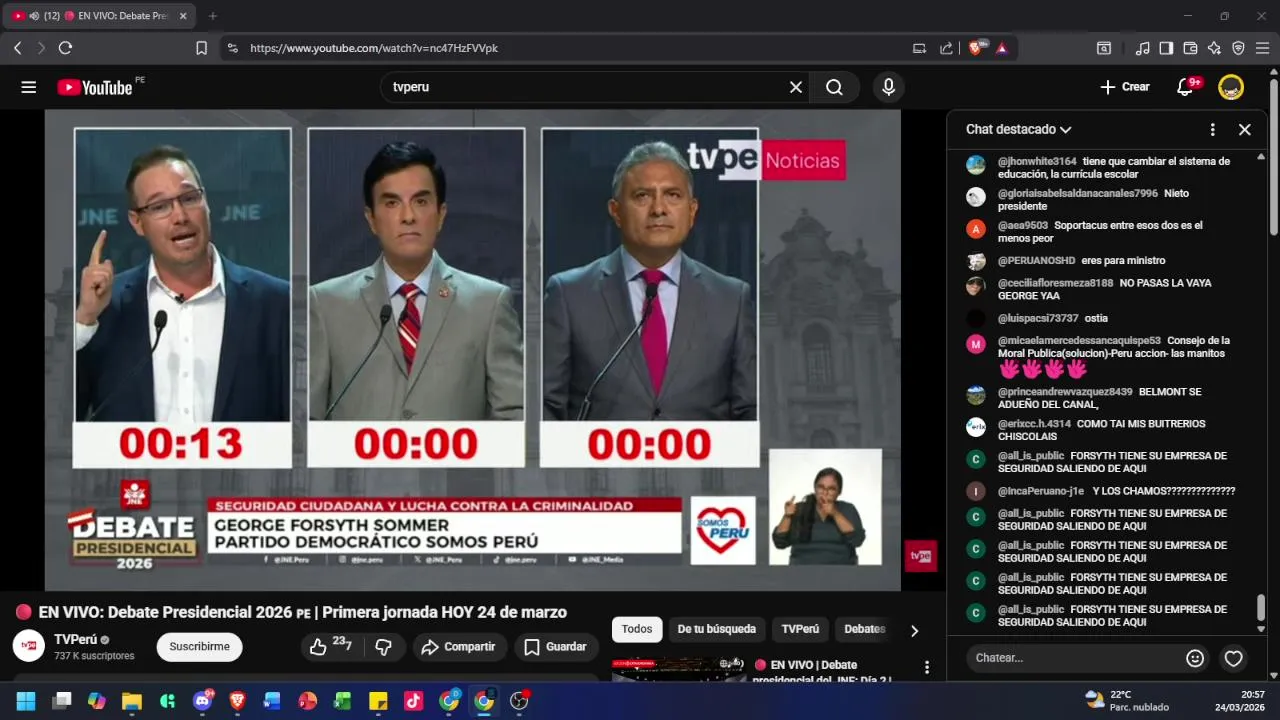Viewport: 1280px width, 720px height.
Task: Open the account avatar menu
Action: click(x=1231, y=87)
